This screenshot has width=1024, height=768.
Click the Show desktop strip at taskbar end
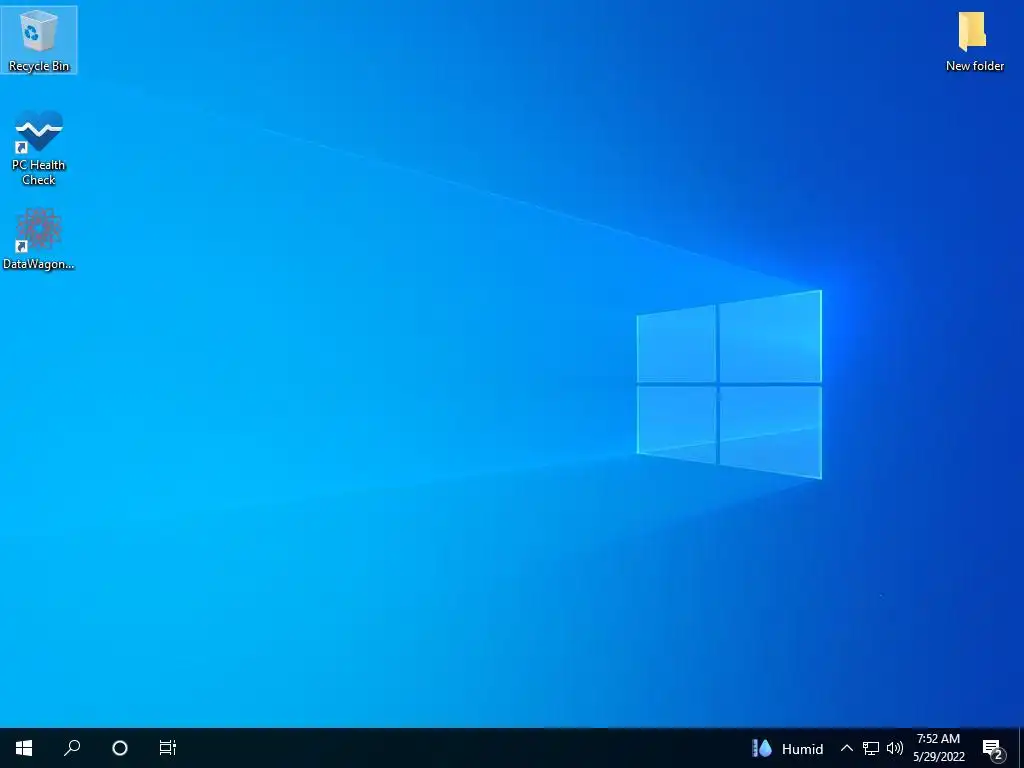point(1021,748)
